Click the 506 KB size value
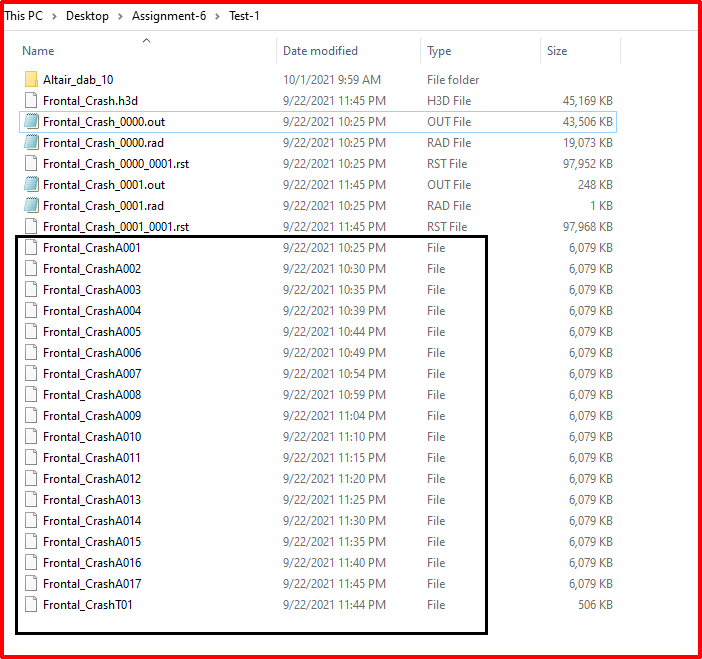This screenshot has height=659, width=702. [x=595, y=605]
